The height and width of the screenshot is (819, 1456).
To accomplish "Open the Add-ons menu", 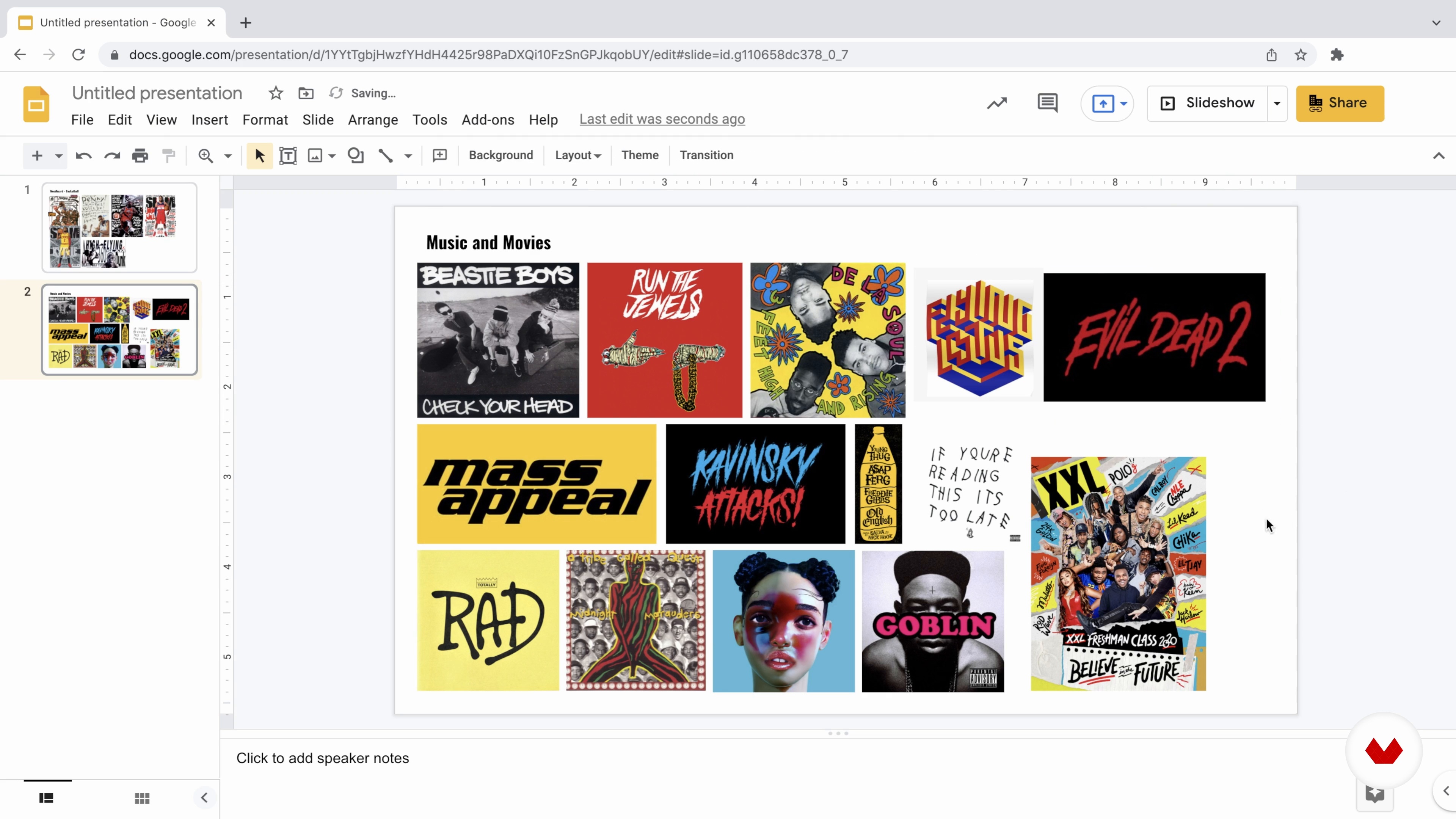I will [x=488, y=120].
